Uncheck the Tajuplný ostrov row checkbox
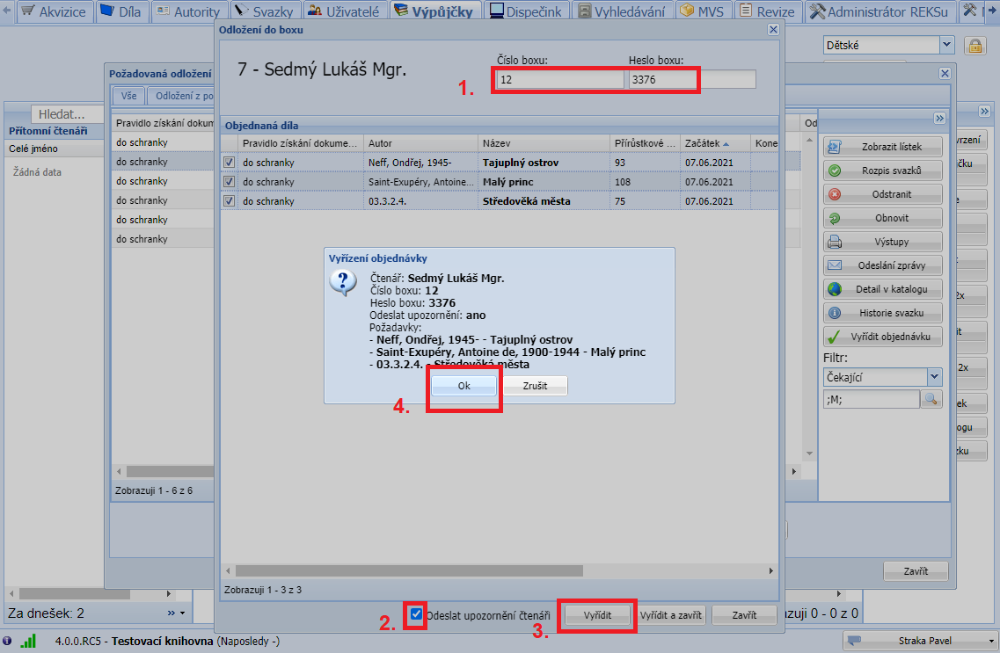 coord(229,162)
